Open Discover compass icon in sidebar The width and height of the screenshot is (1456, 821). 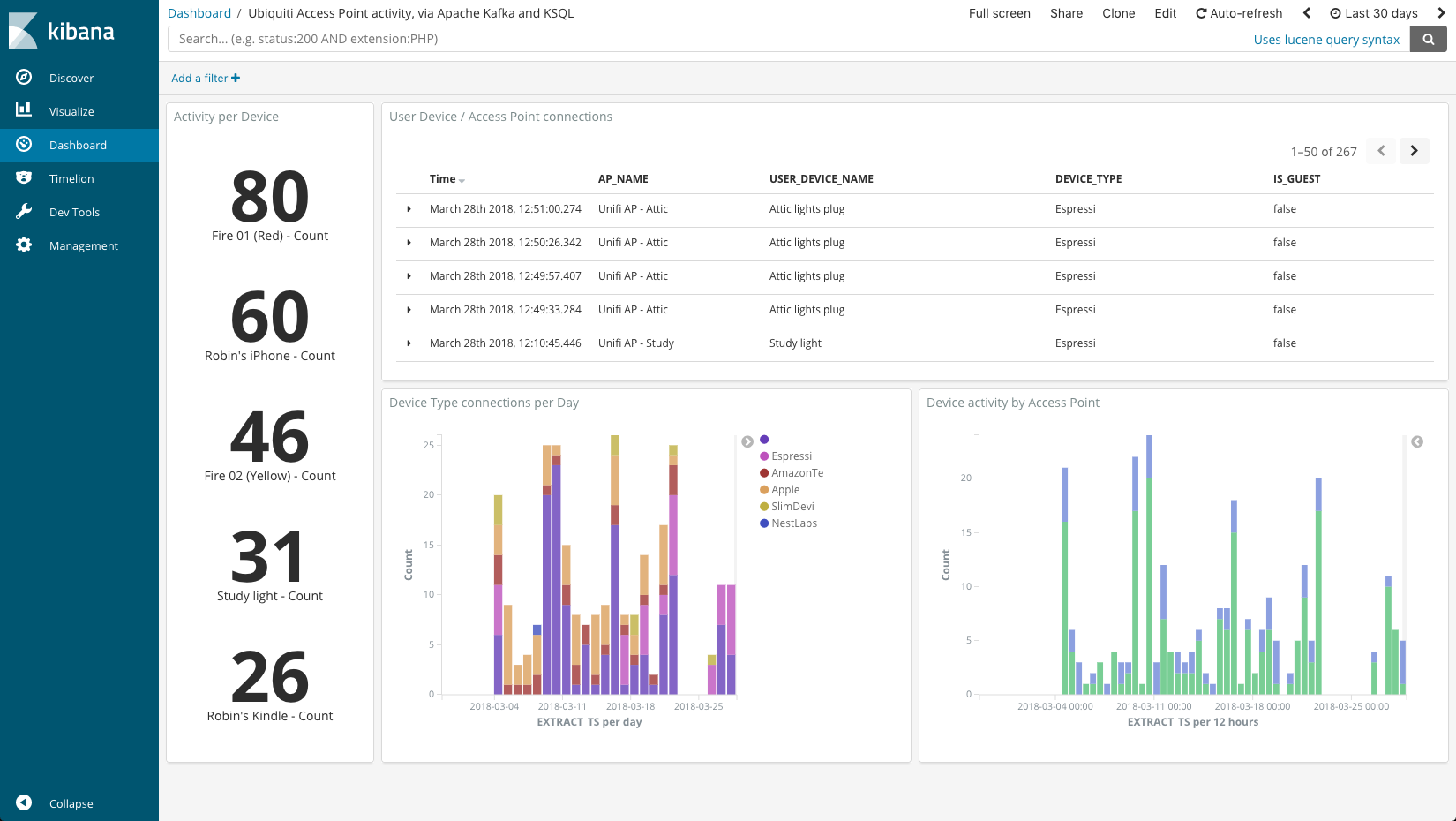24,78
